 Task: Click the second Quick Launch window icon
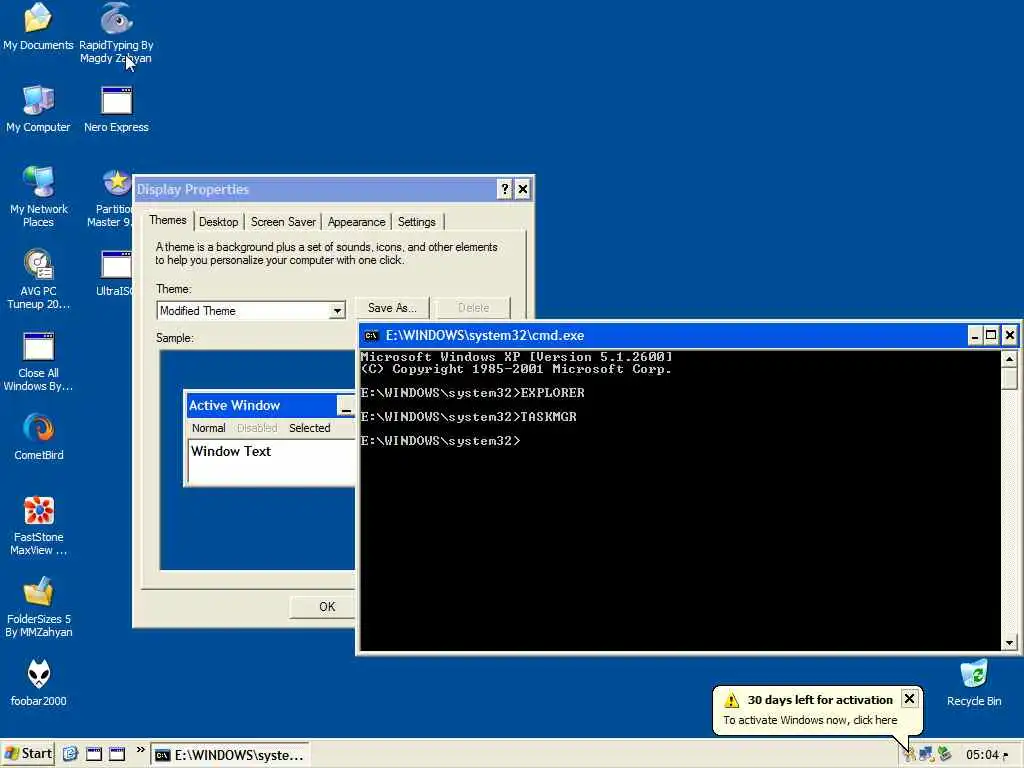pyautogui.click(x=94, y=754)
